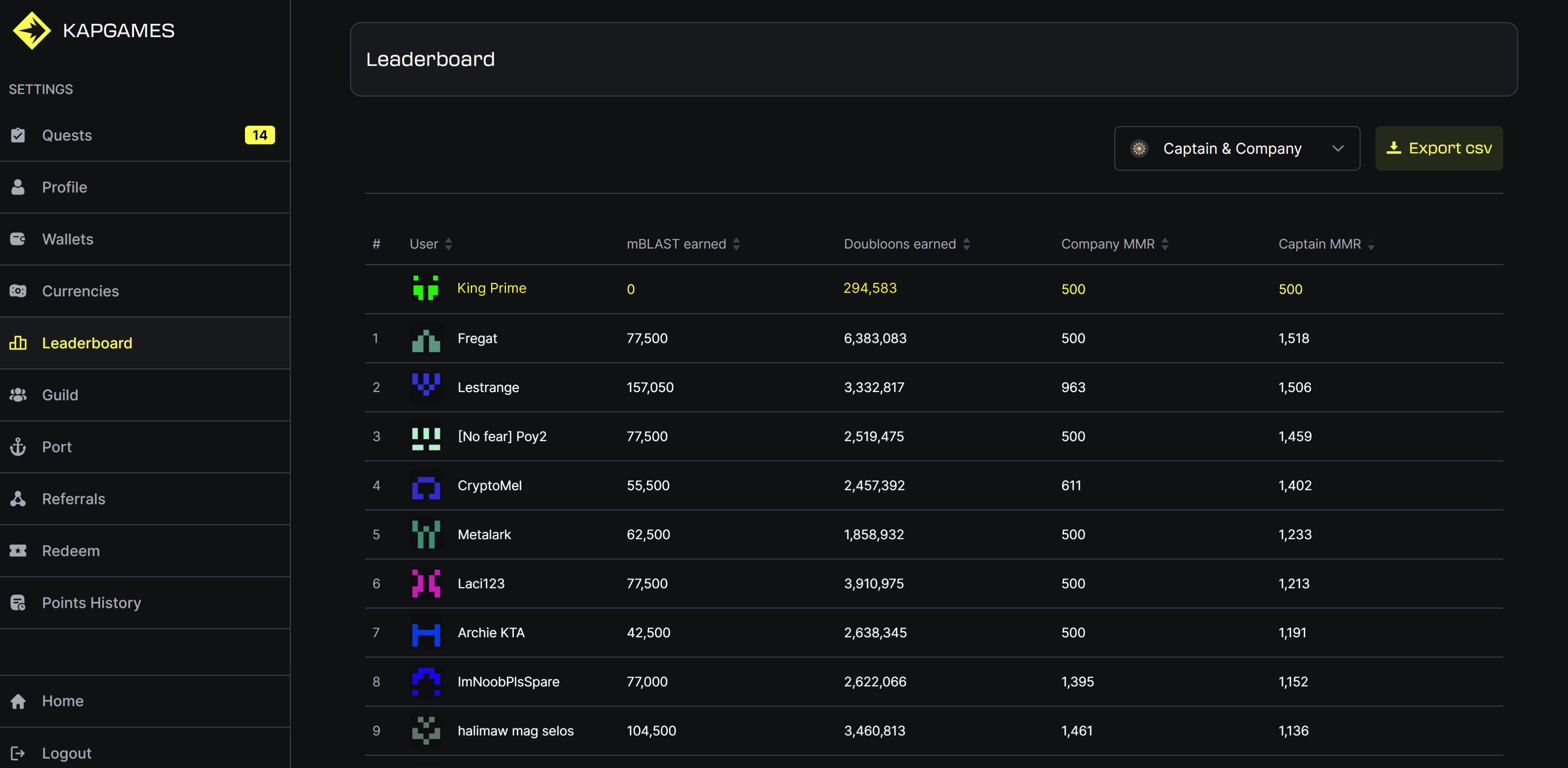Screen dimensions: 1568x768
Task: Click the Referrals icon in sidebar
Action: (x=18, y=498)
